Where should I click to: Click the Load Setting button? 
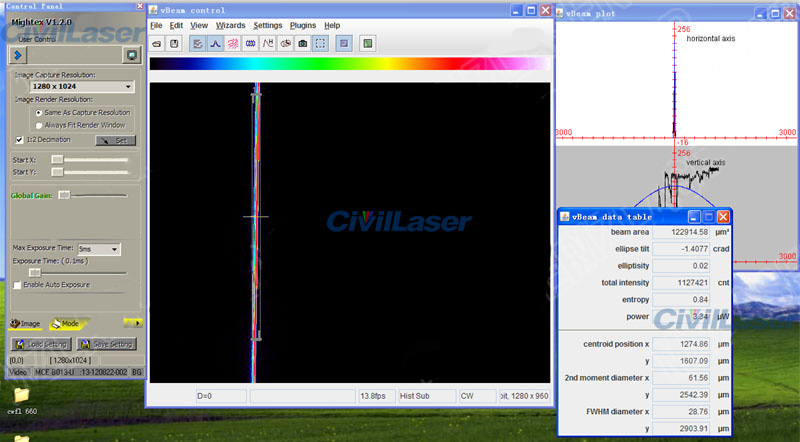[39, 345]
